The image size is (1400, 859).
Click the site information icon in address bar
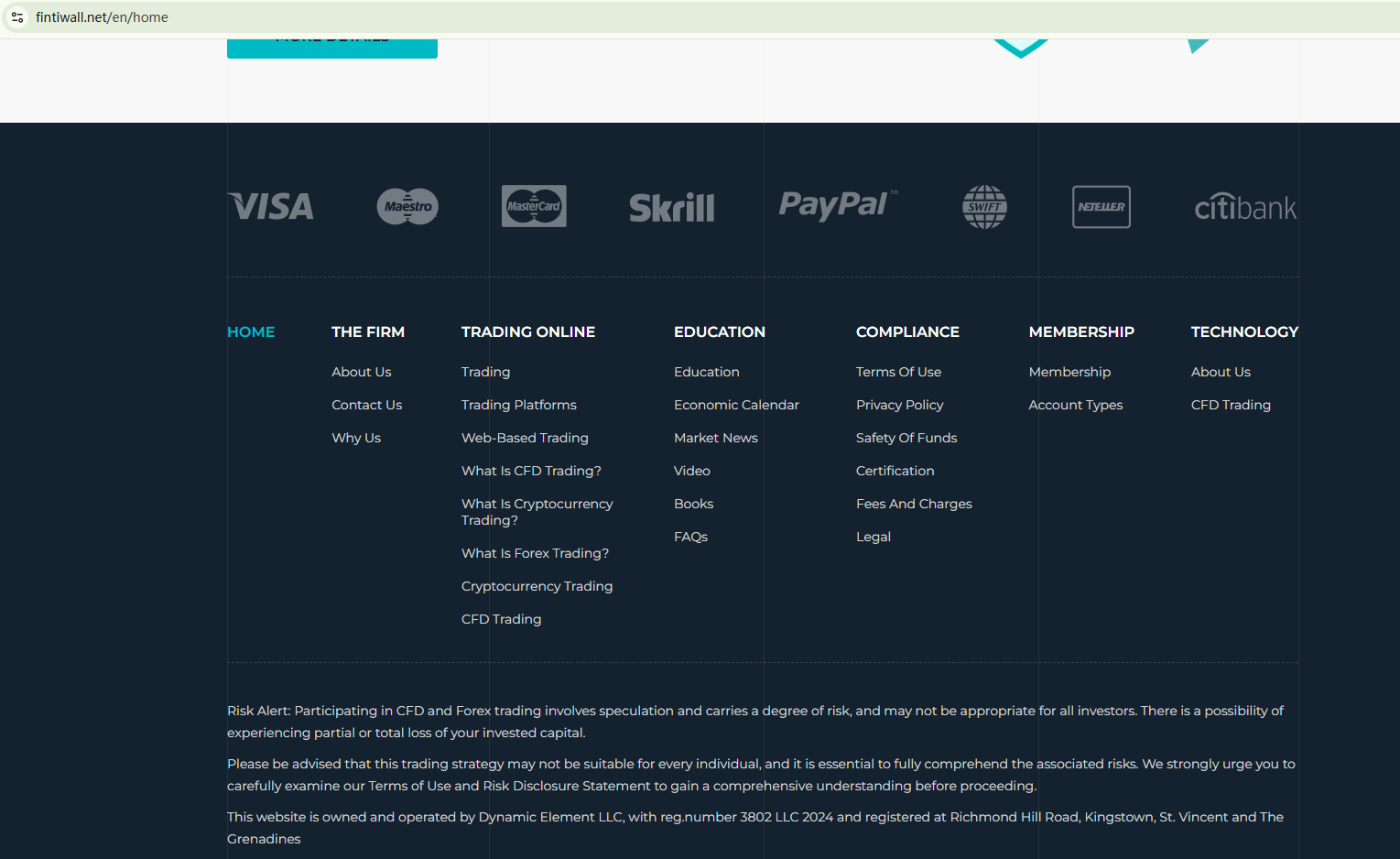17,17
